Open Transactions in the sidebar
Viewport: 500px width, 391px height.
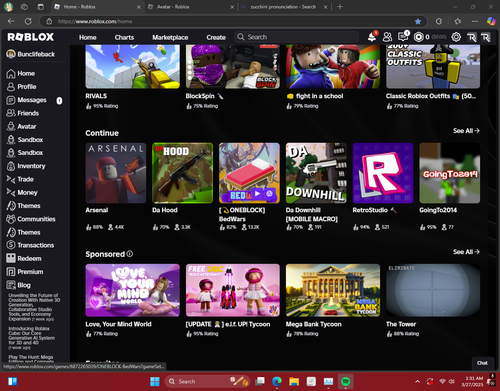tap(30, 245)
